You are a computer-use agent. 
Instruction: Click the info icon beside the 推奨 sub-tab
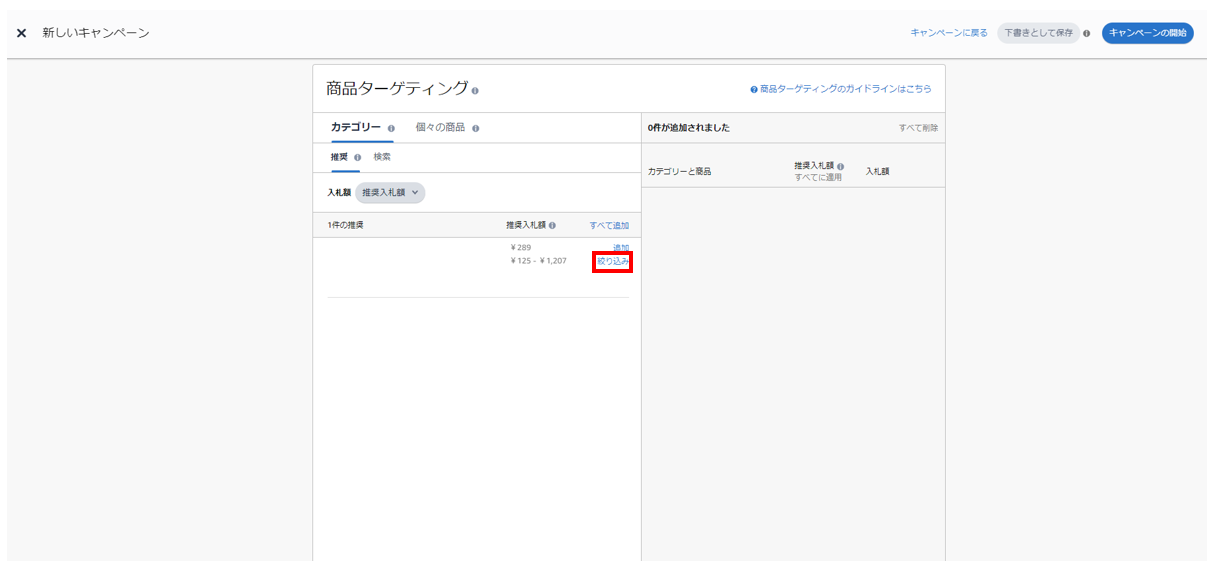point(358,158)
